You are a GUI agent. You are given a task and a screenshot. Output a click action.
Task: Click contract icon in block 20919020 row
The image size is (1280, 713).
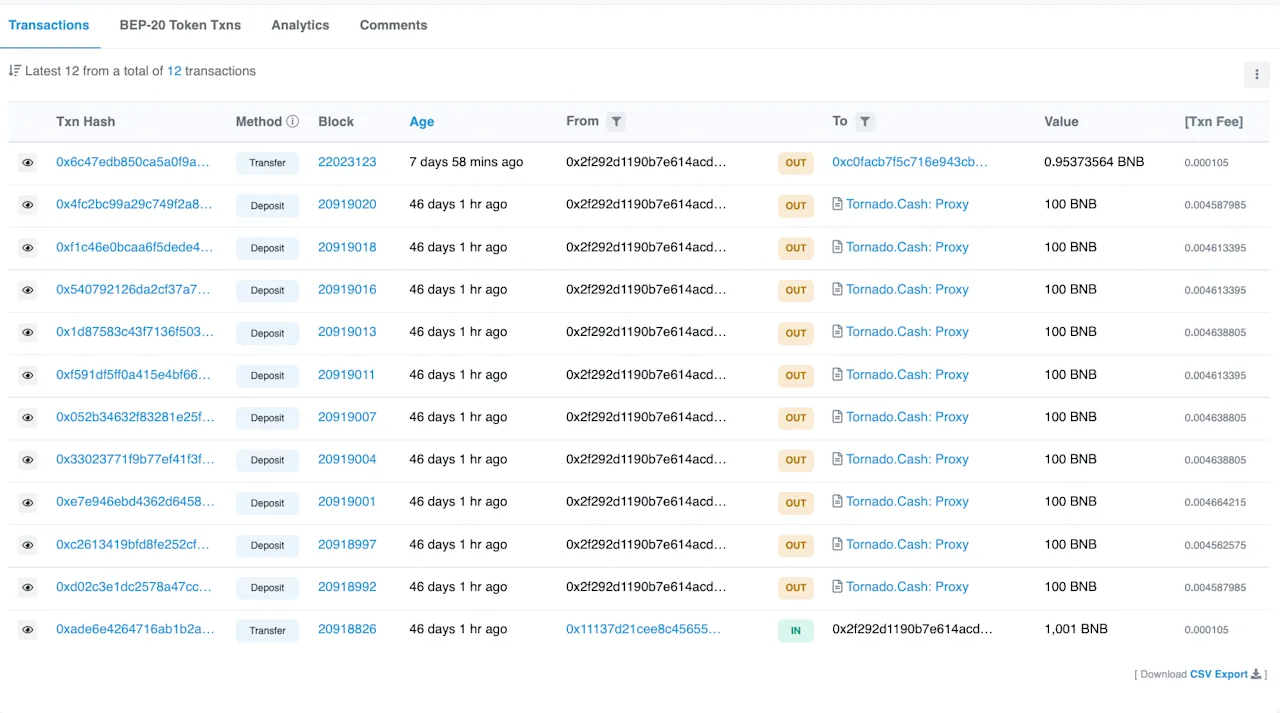pyautogui.click(x=838, y=204)
